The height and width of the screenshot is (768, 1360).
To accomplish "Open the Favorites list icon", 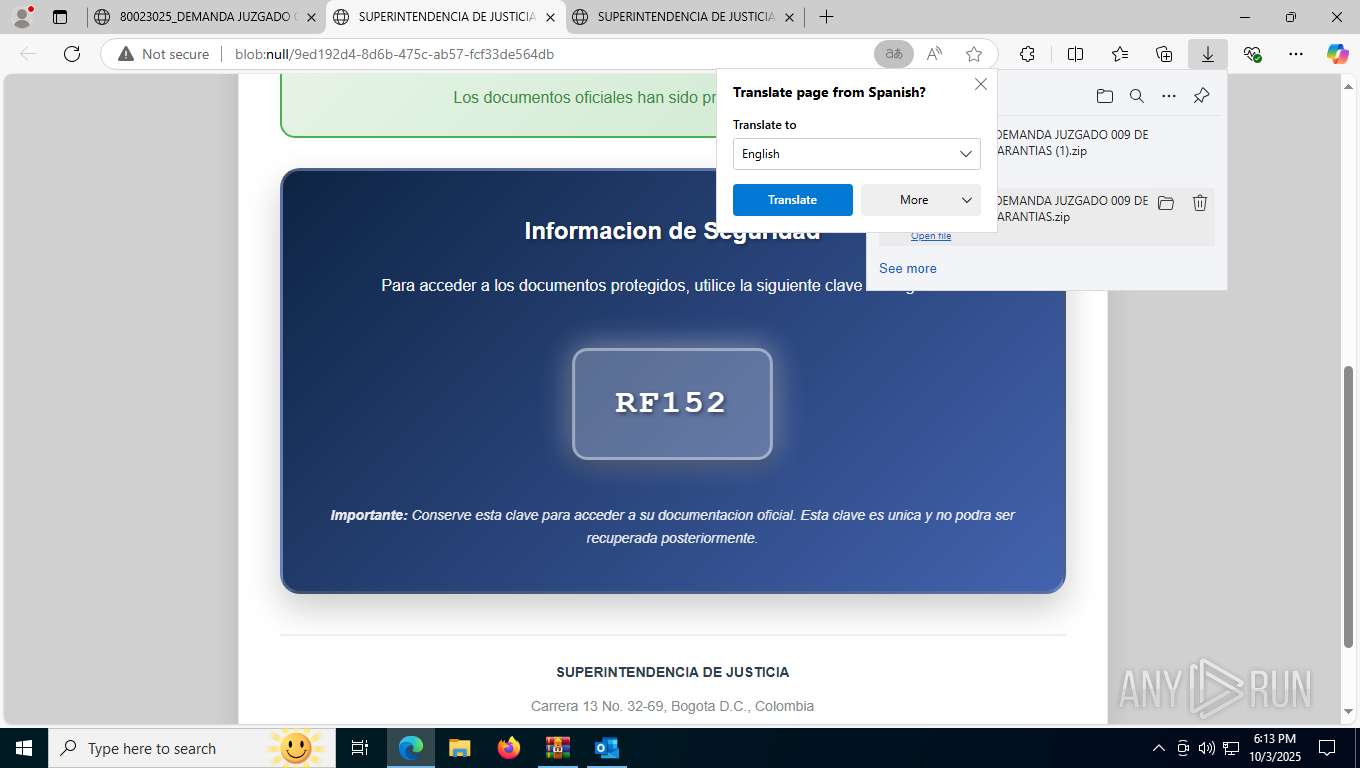I will tap(1120, 54).
